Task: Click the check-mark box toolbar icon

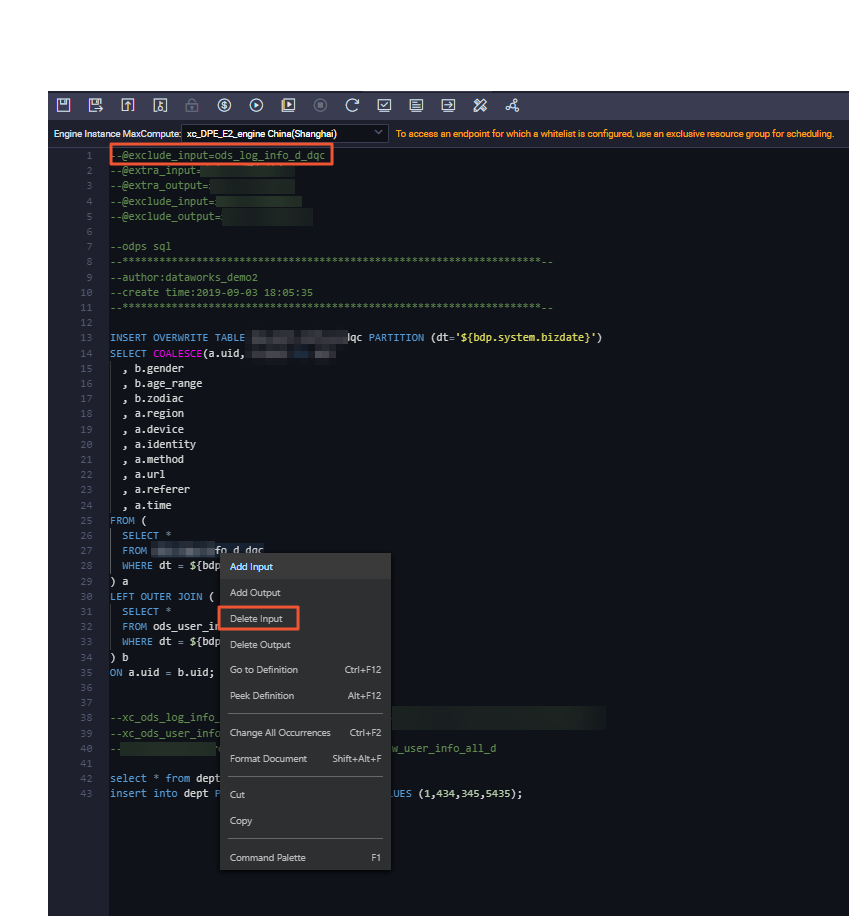Action: pos(384,105)
